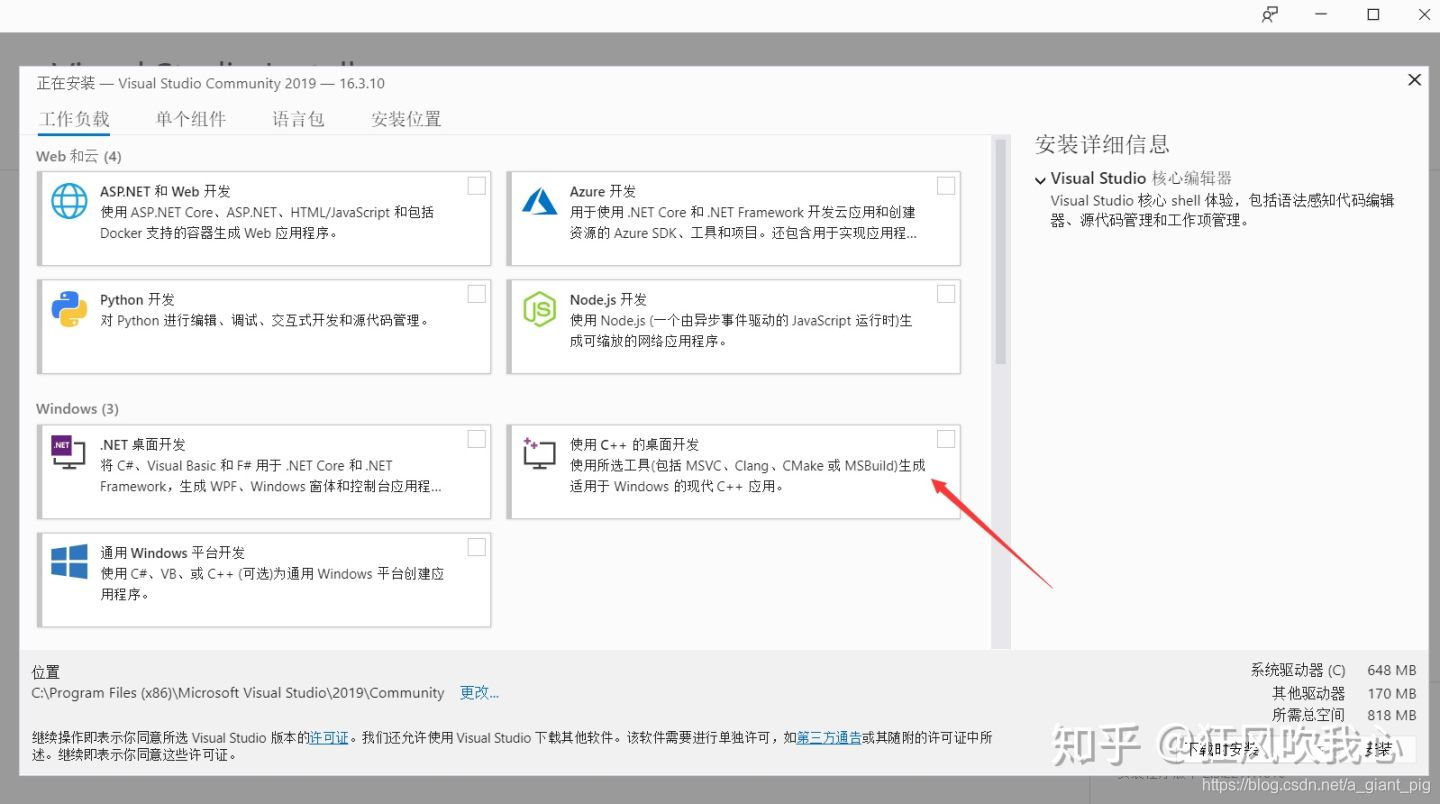Open the 语言包 tab
The width and height of the screenshot is (1440, 804).
(x=298, y=119)
